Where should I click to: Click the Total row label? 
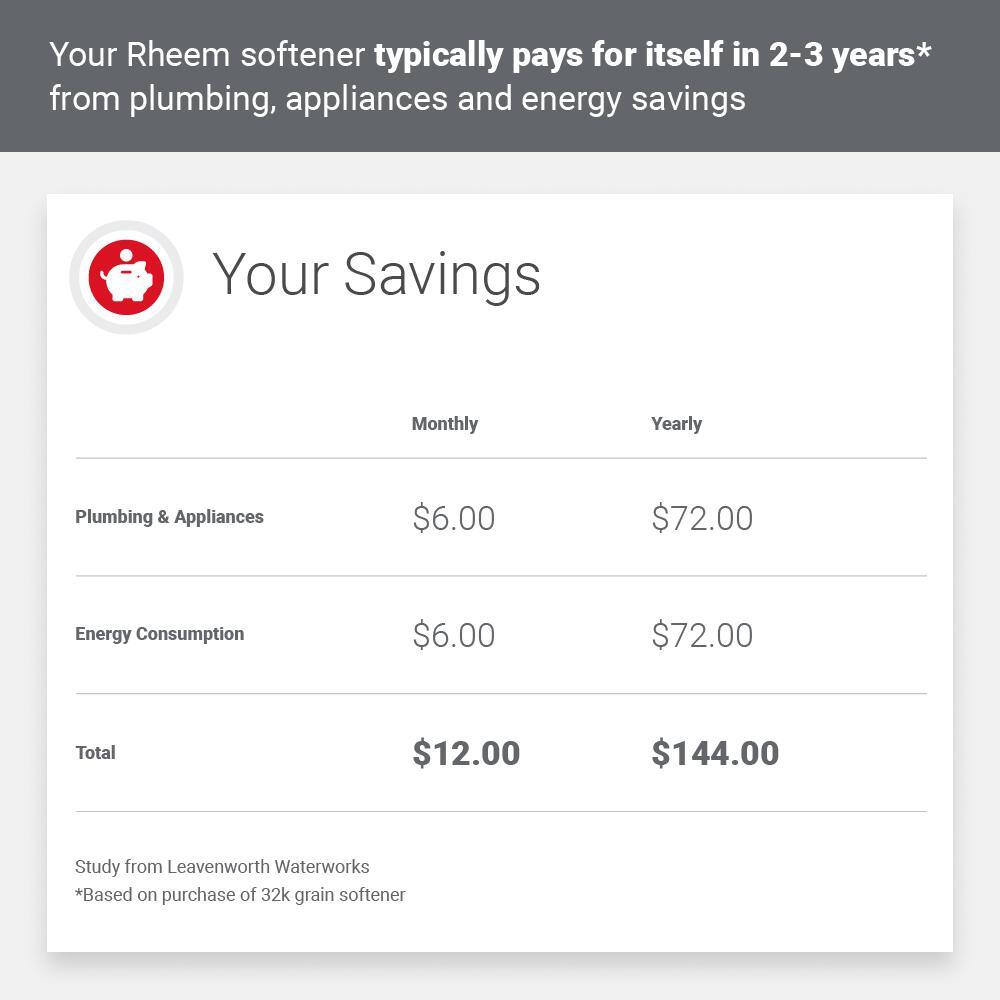[95, 753]
